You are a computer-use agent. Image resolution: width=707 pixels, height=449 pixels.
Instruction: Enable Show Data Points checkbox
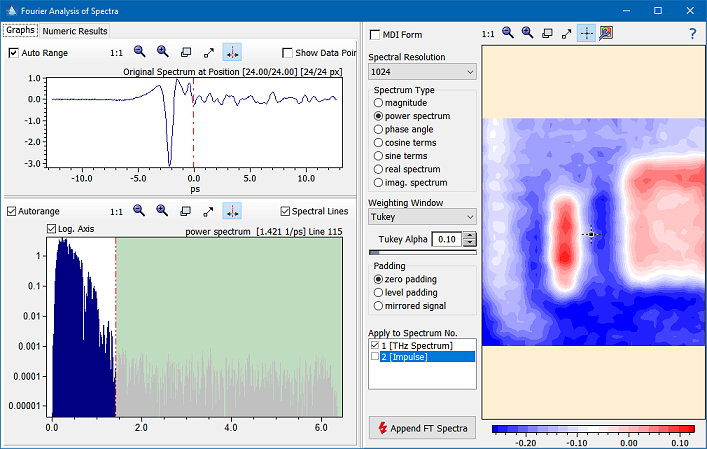click(x=287, y=53)
